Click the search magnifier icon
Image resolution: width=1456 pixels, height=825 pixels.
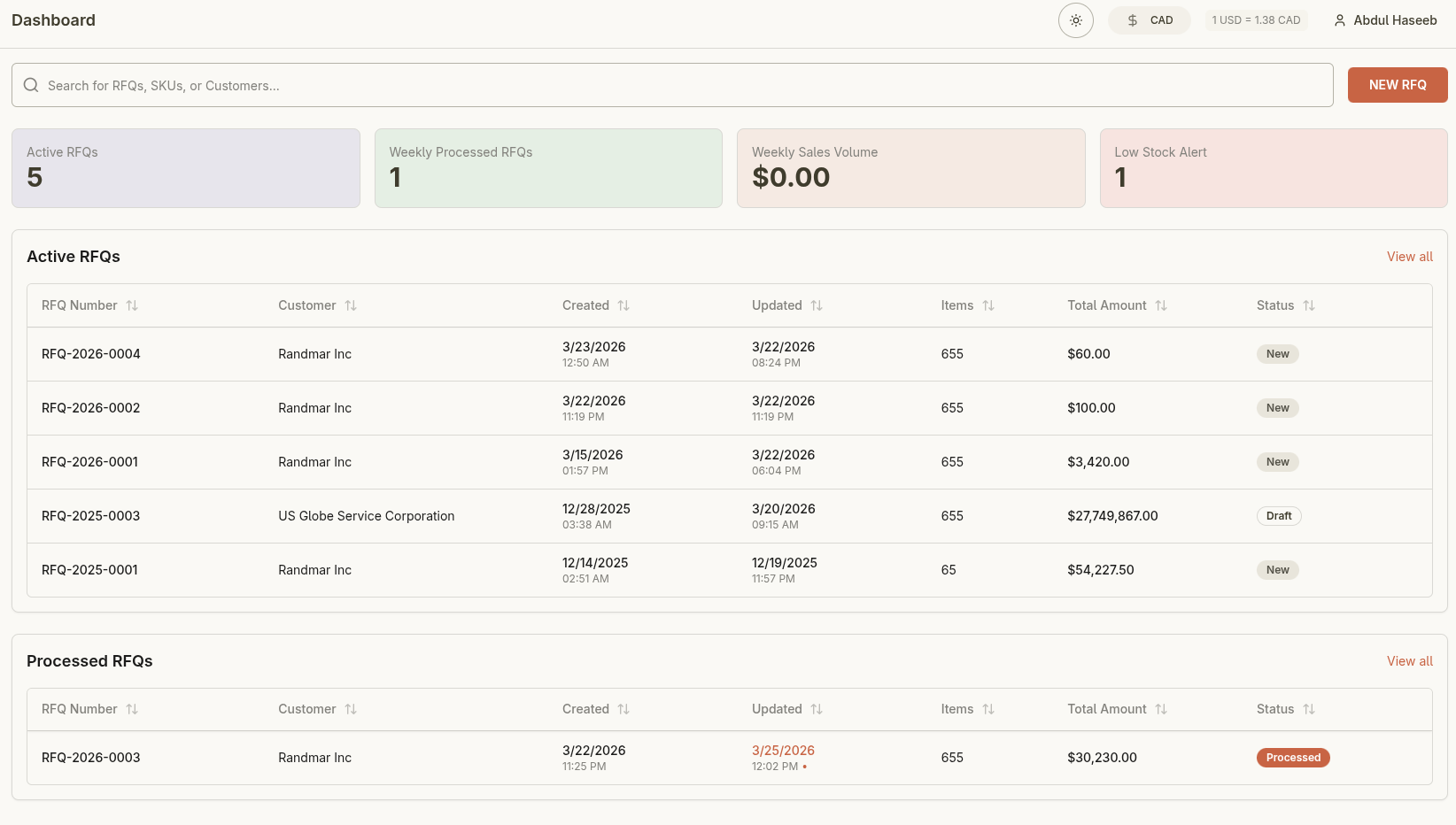(x=31, y=85)
